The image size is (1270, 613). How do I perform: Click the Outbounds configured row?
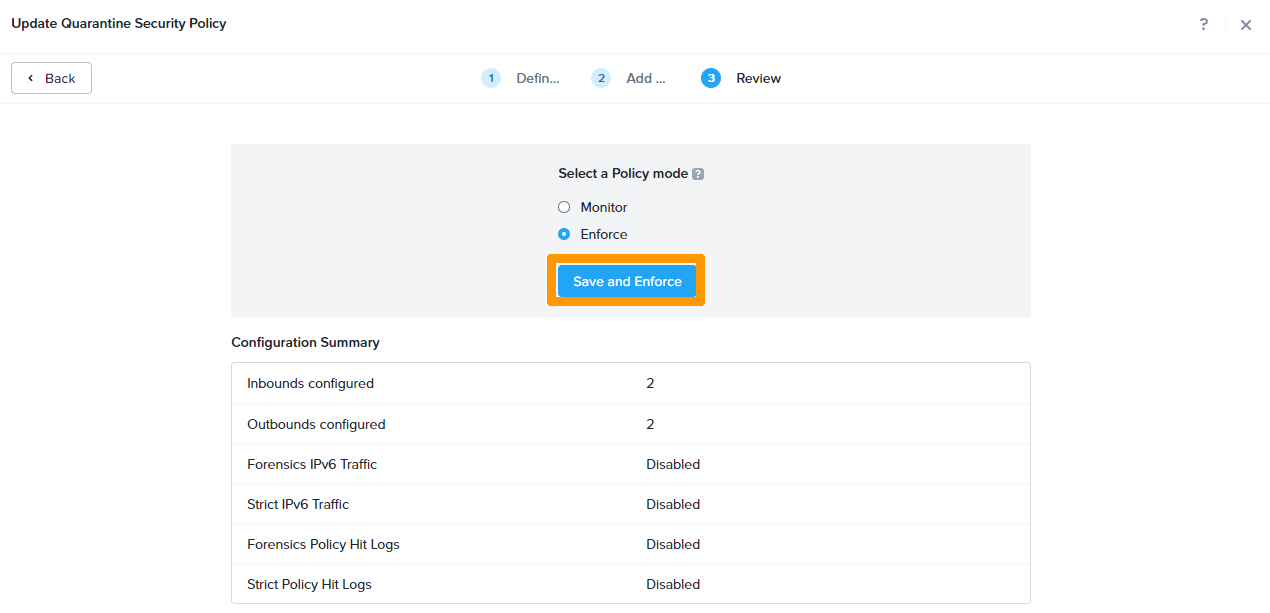[x=630, y=423]
